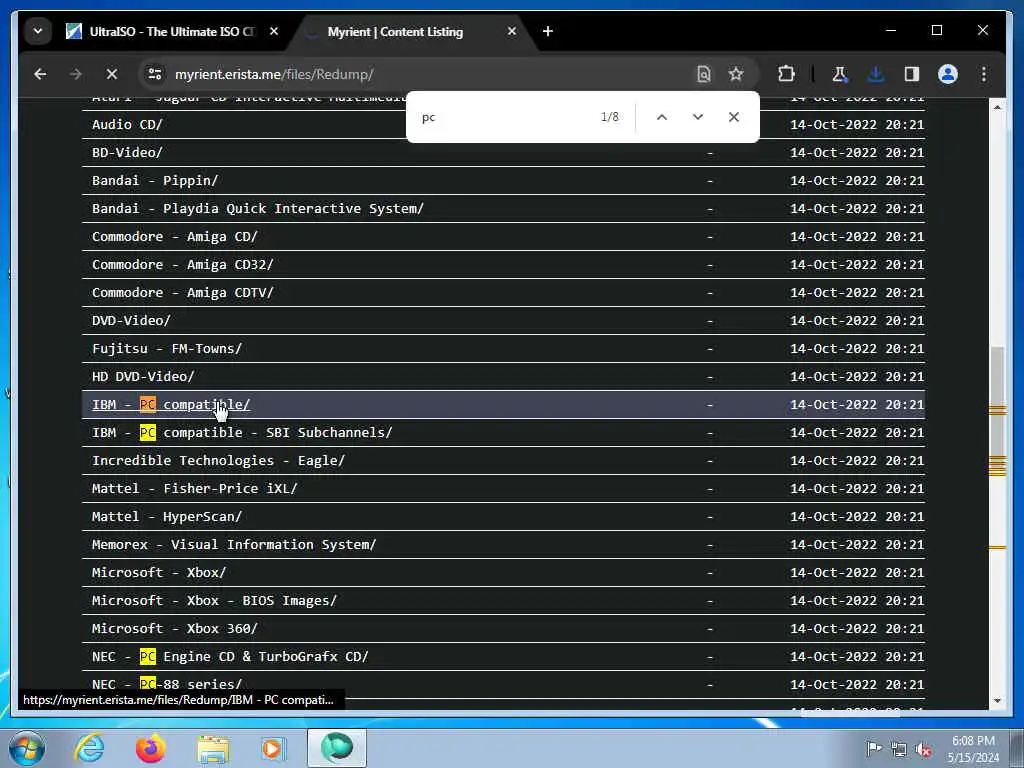Open Commodore - Amiga CD/ folder
The height and width of the screenshot is (768, 1024).
pyautogui.click(x=175, y=236)
